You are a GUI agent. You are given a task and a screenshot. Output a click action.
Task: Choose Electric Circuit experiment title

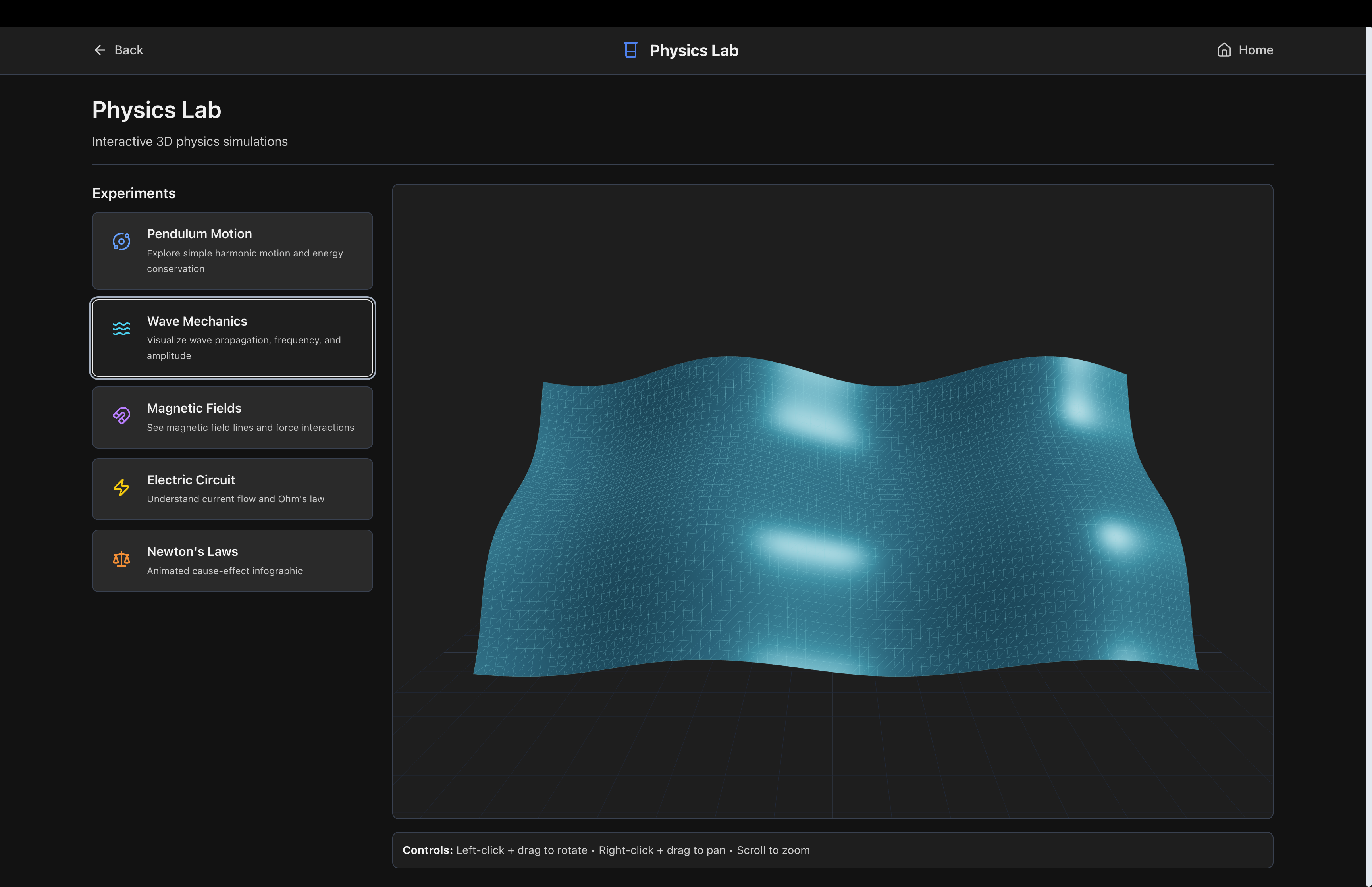(x=191, y=480)
